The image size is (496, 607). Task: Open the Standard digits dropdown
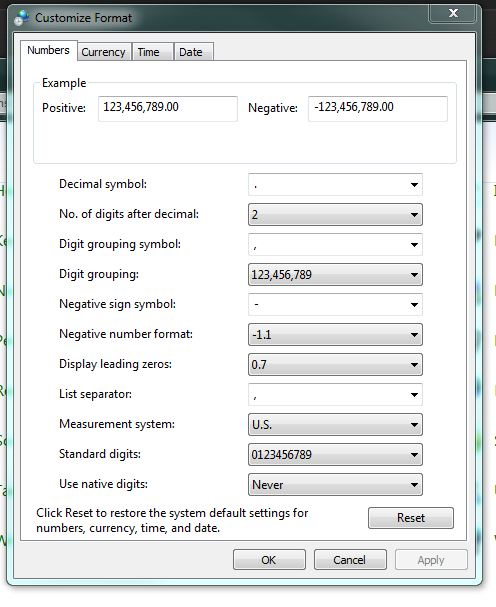point(335,454)
